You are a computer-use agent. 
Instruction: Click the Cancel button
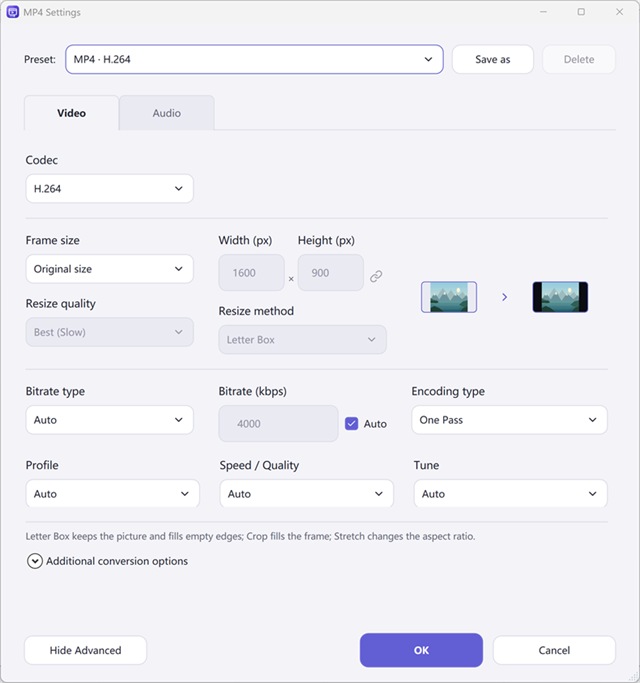[x=554, y=650]
